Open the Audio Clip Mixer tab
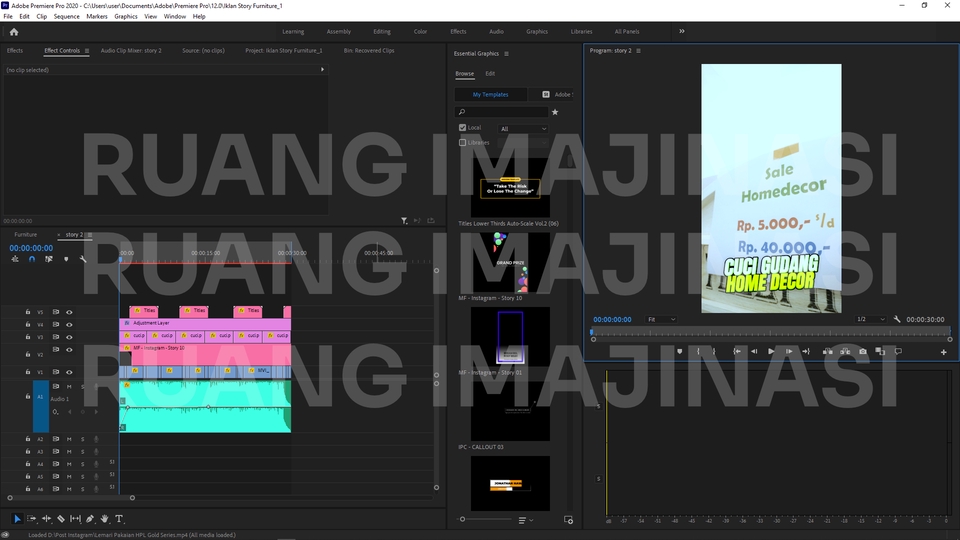 click(x=131, y=51)
